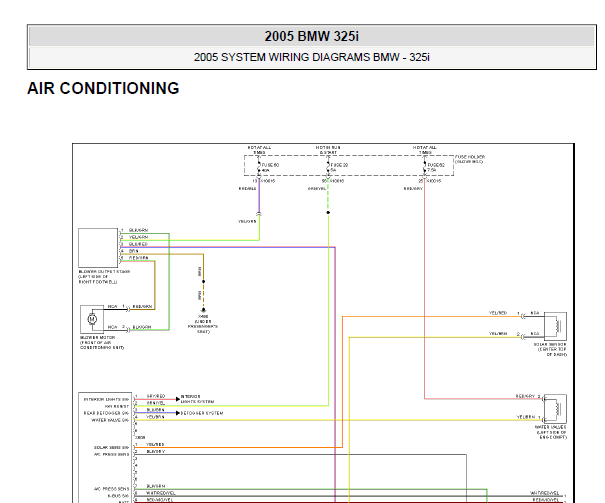The image size is (605, 503).
Task: Click the arrow pointing to Defogger System
Action: click(x=177, y=413)
